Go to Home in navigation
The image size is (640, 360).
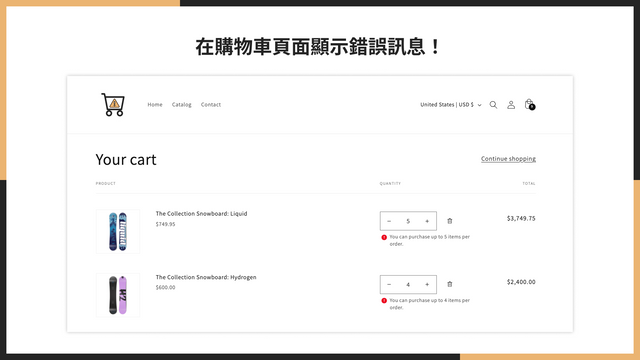point(155,105)
